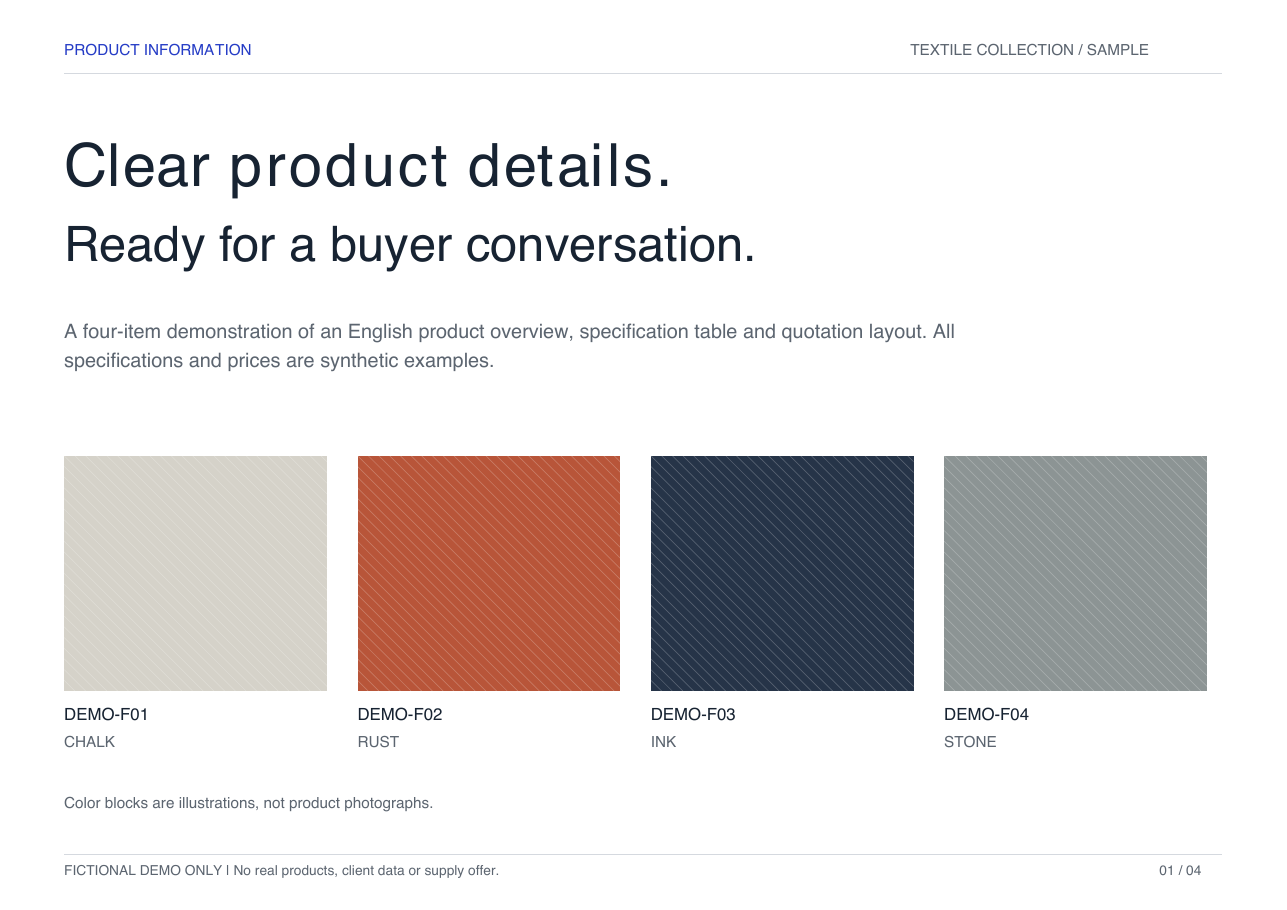Click the DEMO-F02 product code label
The height and width of the screenshot is (910, 1287).
pyautogui.click(x=400, y=714)
